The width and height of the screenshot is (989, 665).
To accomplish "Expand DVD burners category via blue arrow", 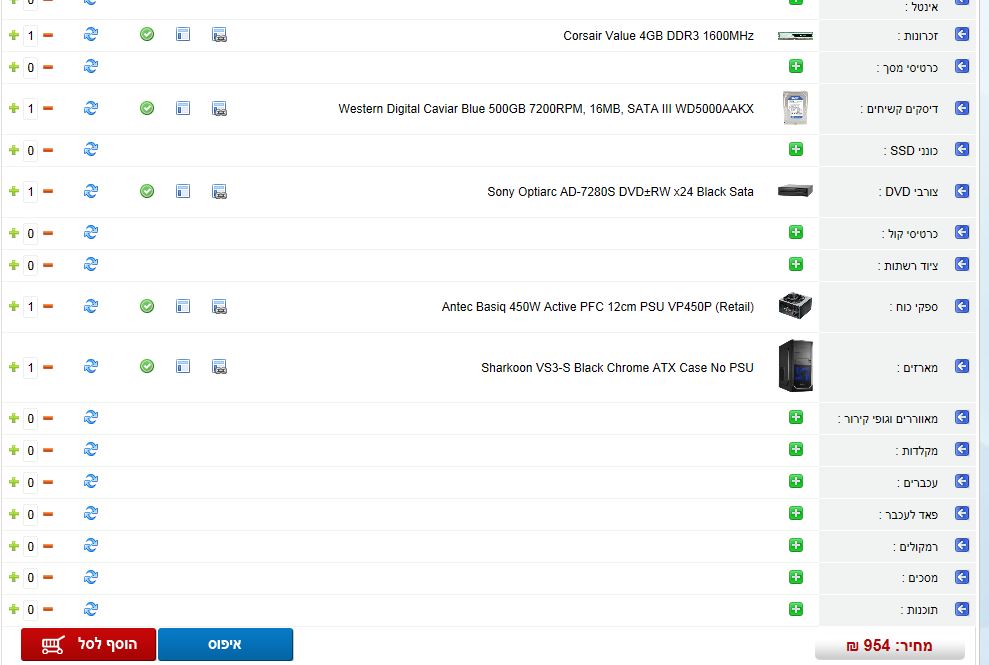I will pyautogui.click(x=962, y=191).
